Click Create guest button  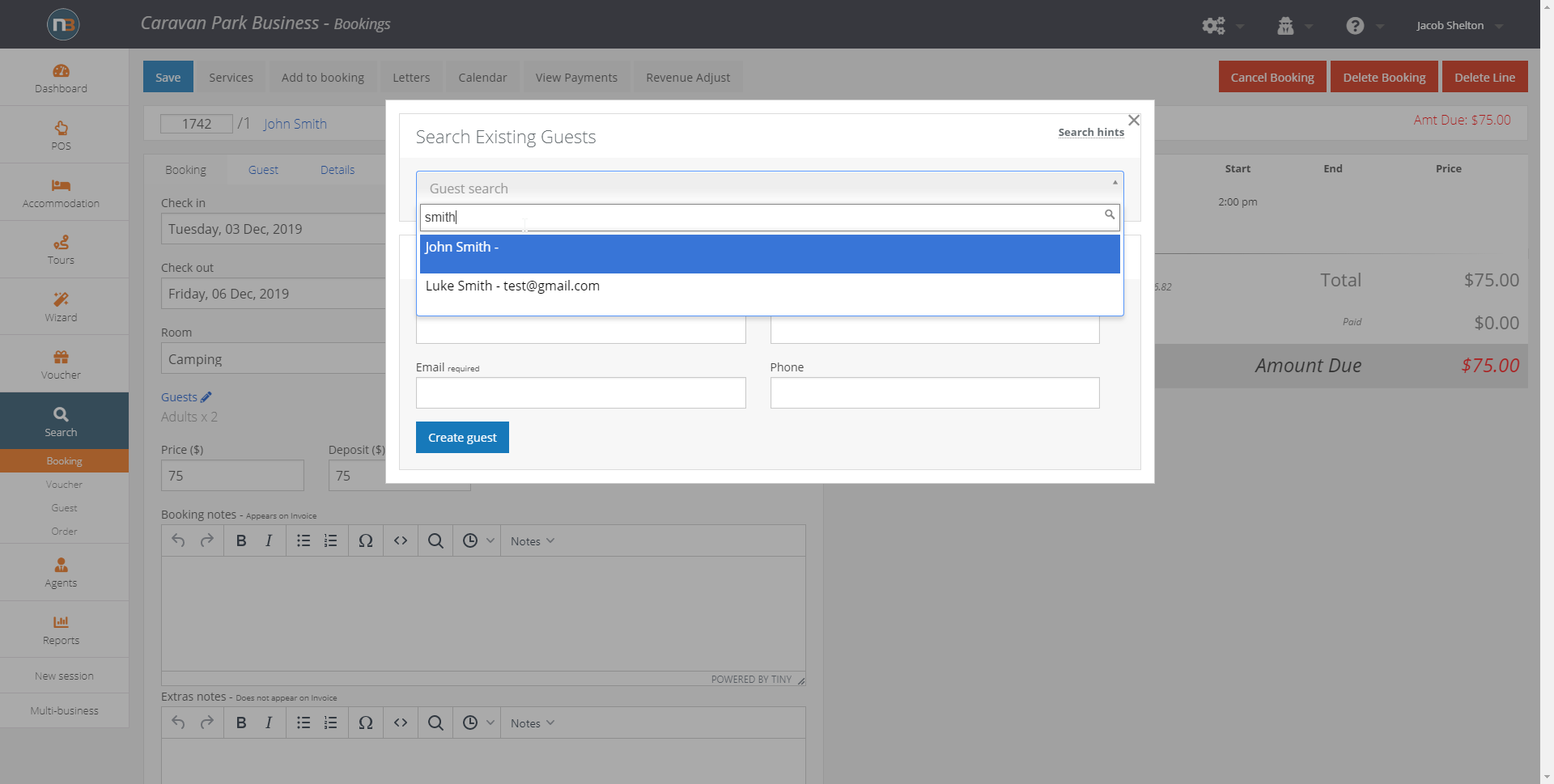[462, 438]
